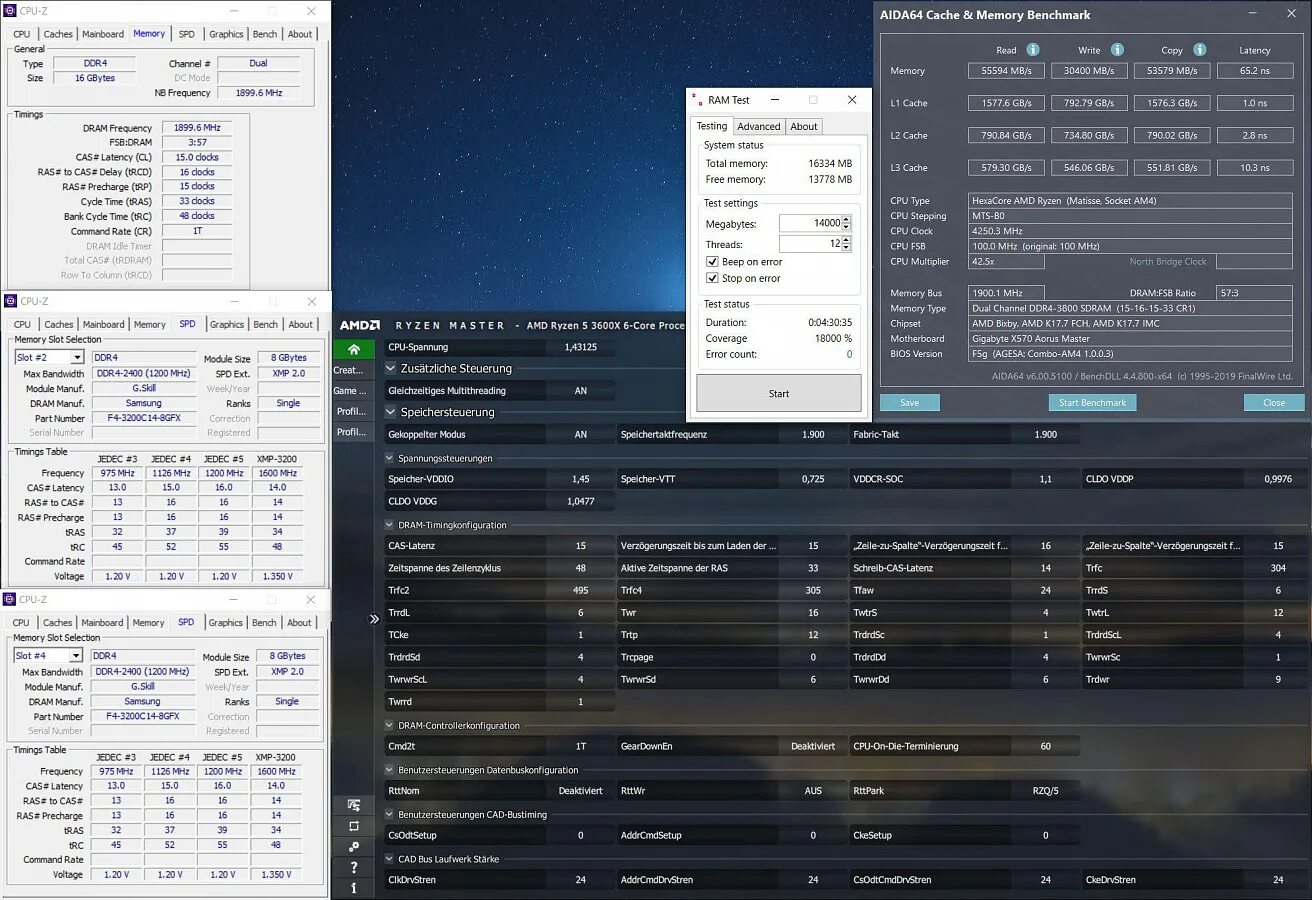Image resolution: width=1312 pixels, height=900 pixels.
Task: Click GearDownEn value Deaktiviert
Action: point(813,746)
